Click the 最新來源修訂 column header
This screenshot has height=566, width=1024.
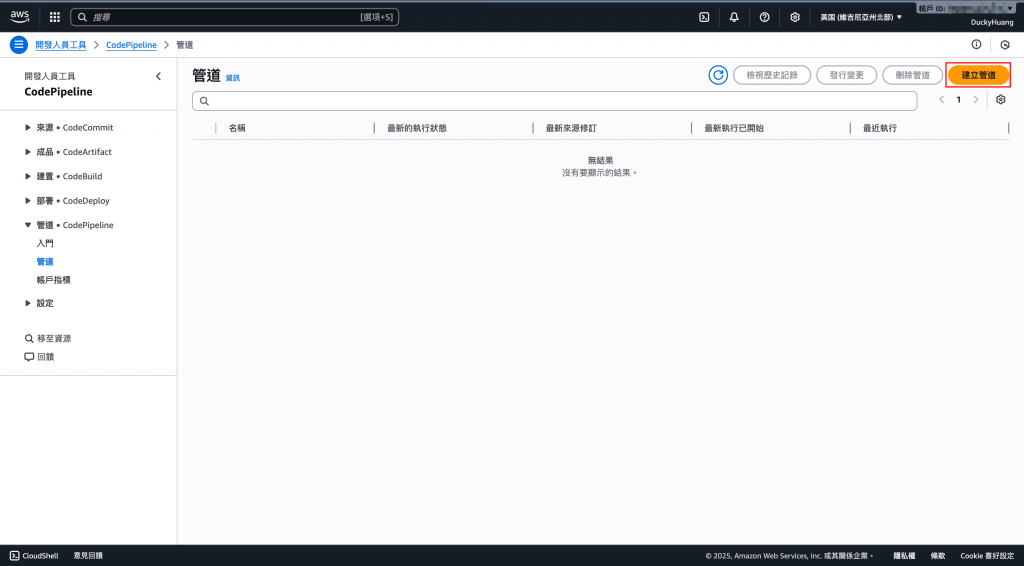coord(571,128)
